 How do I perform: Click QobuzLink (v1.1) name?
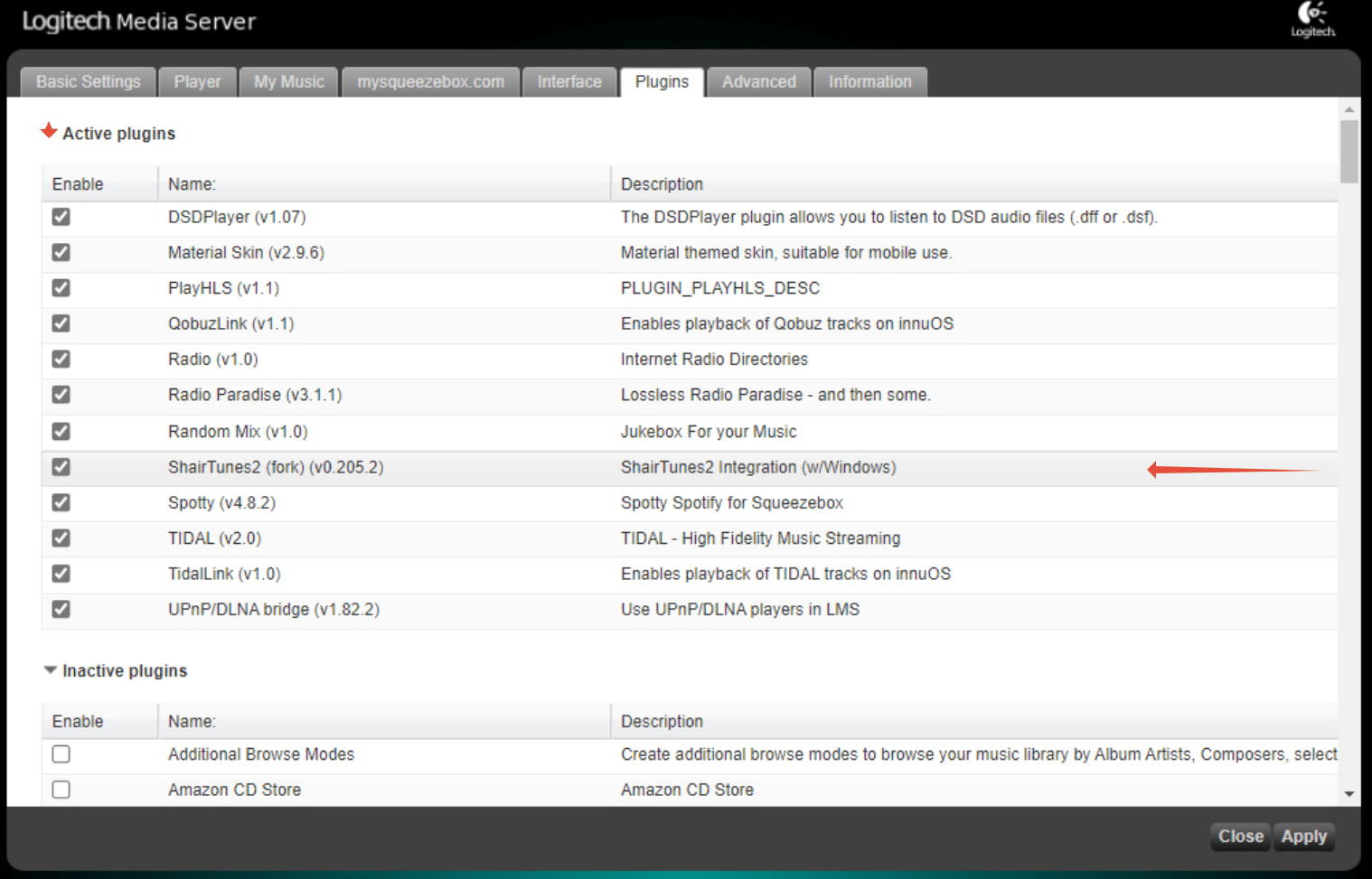[230, 323]
